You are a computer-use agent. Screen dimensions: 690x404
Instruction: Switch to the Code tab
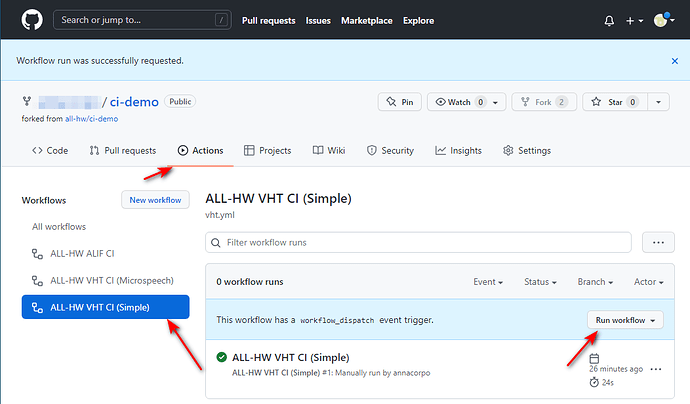click(x=50, y=151)
